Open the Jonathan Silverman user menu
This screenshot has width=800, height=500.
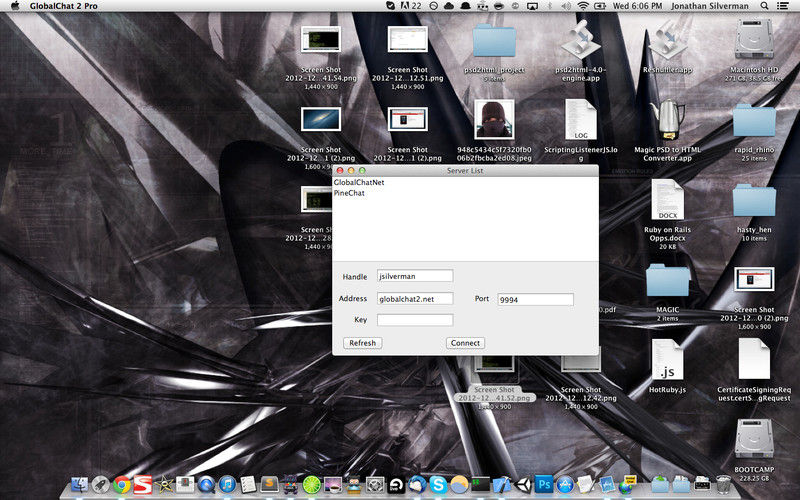[x=710, y=6]
